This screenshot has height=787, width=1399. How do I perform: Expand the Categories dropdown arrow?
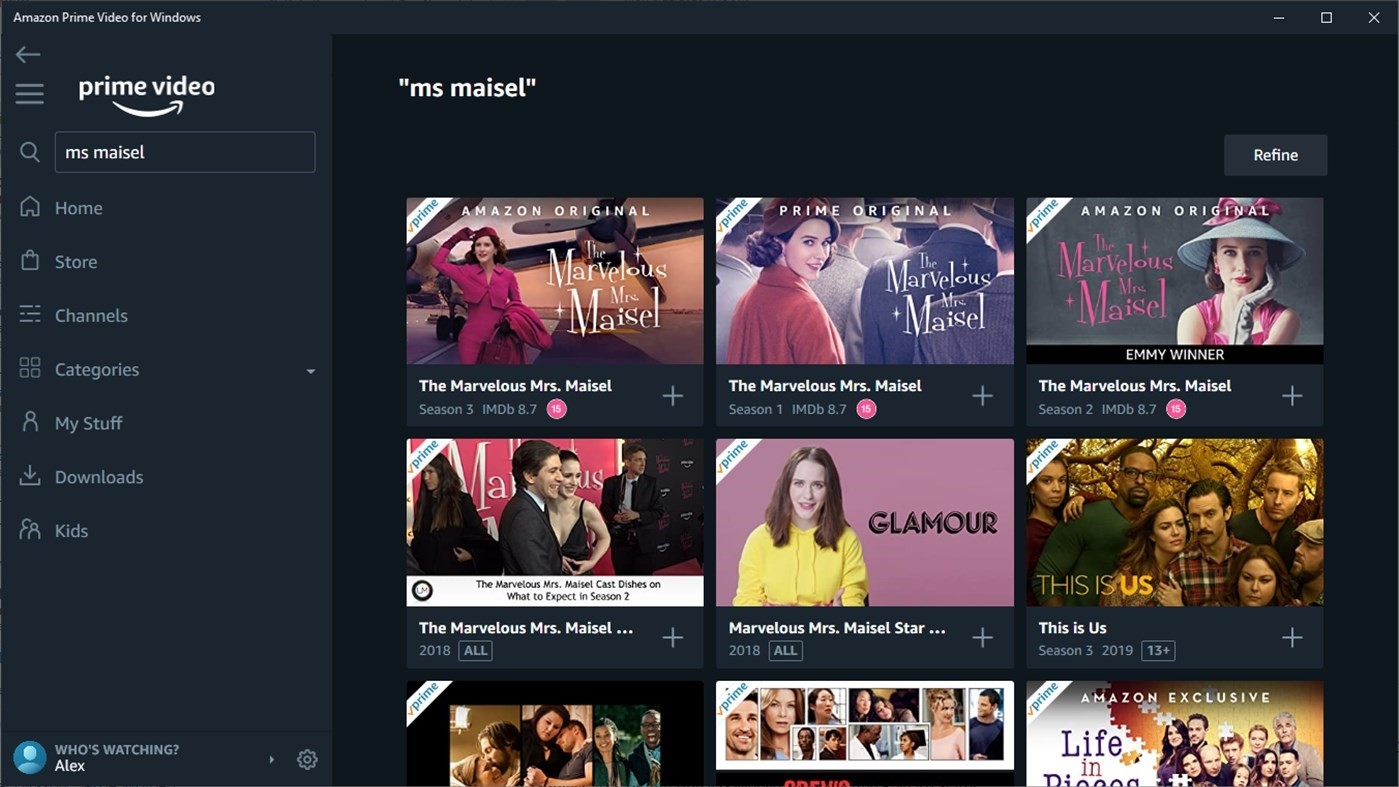click(x=310, y=371)
